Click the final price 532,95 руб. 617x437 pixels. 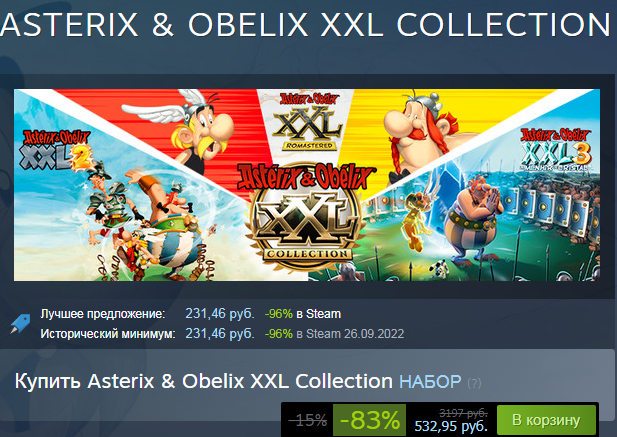(x=451, y=426)
